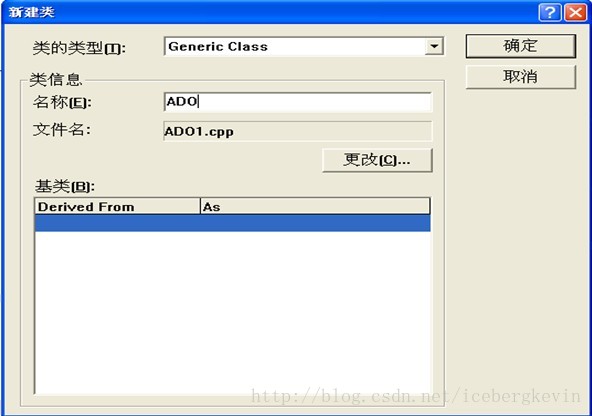Viewport: 592px width, 416px height.
Task: Click the Derived From column header
Action: 117,206
